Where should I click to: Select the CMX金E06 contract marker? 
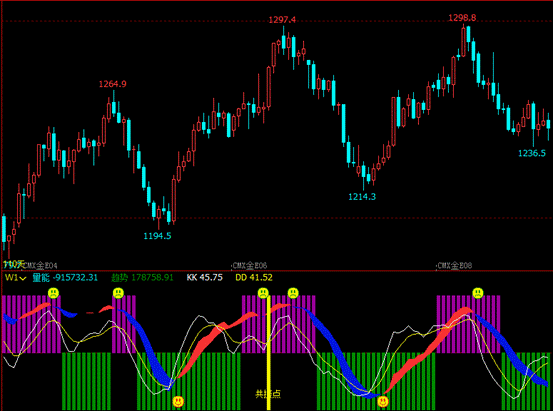250,265
